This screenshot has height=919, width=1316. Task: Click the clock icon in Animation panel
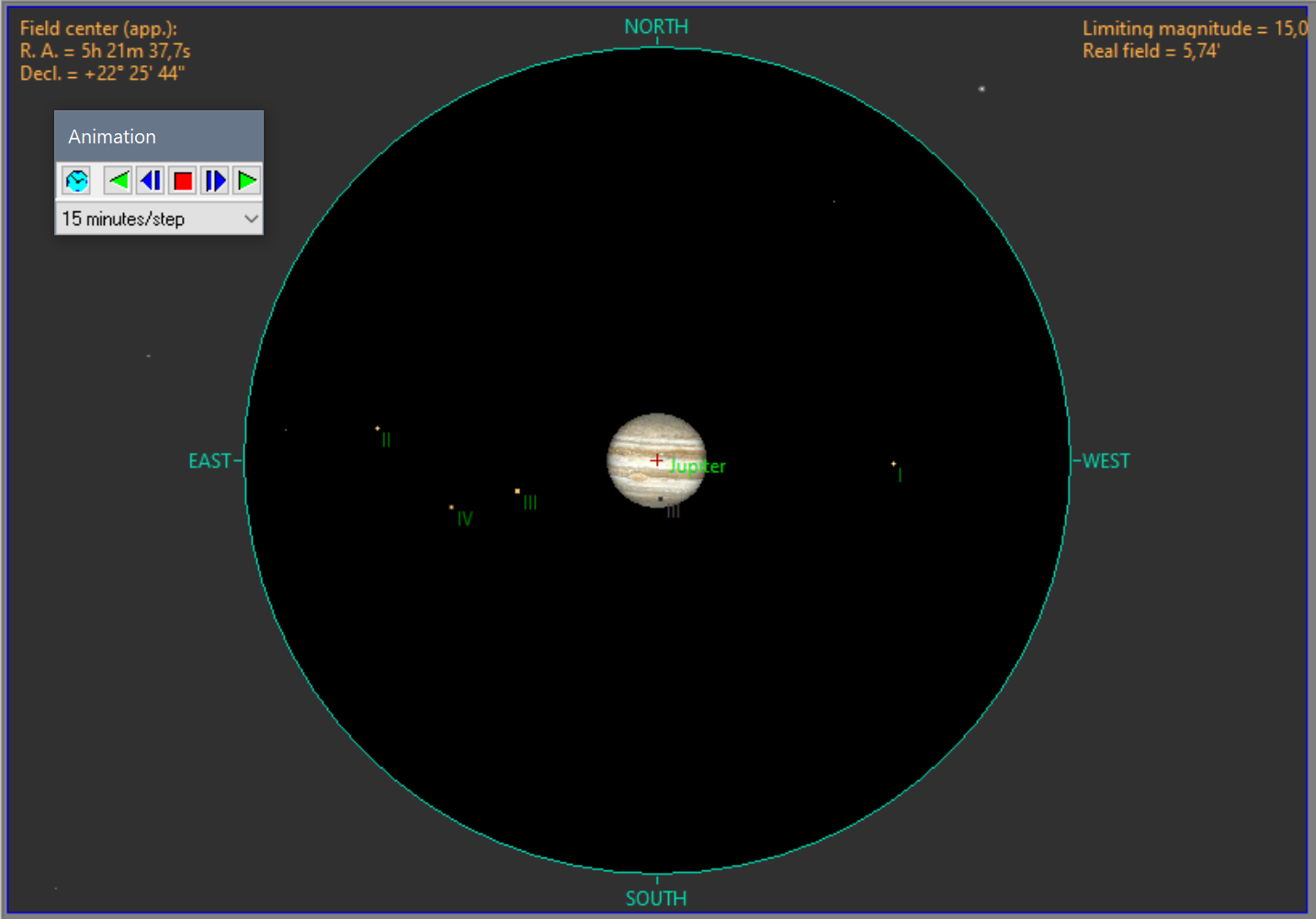[x=77, y=180]
